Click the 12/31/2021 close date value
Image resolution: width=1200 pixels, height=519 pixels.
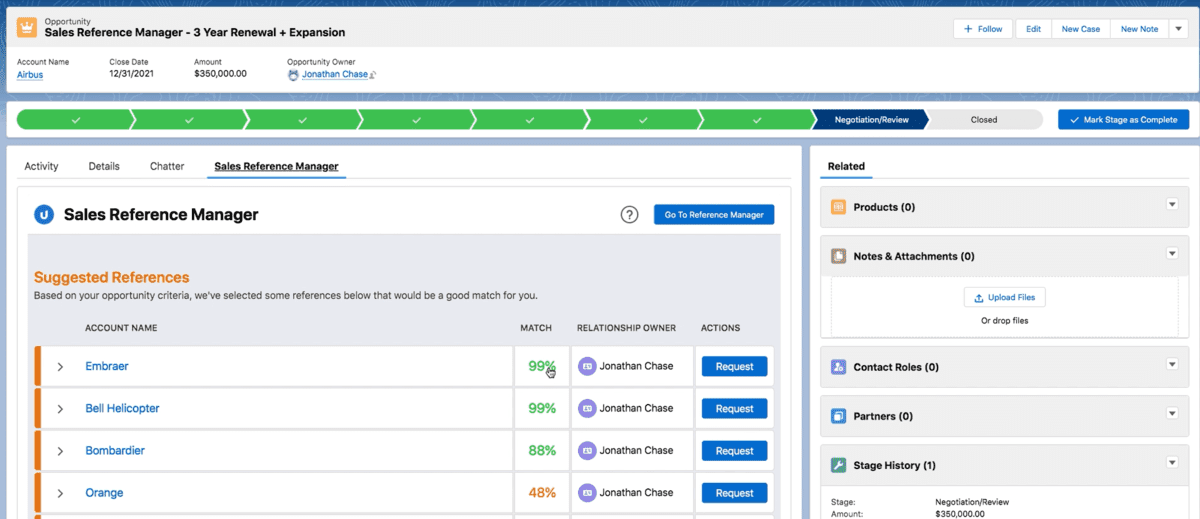133,74
